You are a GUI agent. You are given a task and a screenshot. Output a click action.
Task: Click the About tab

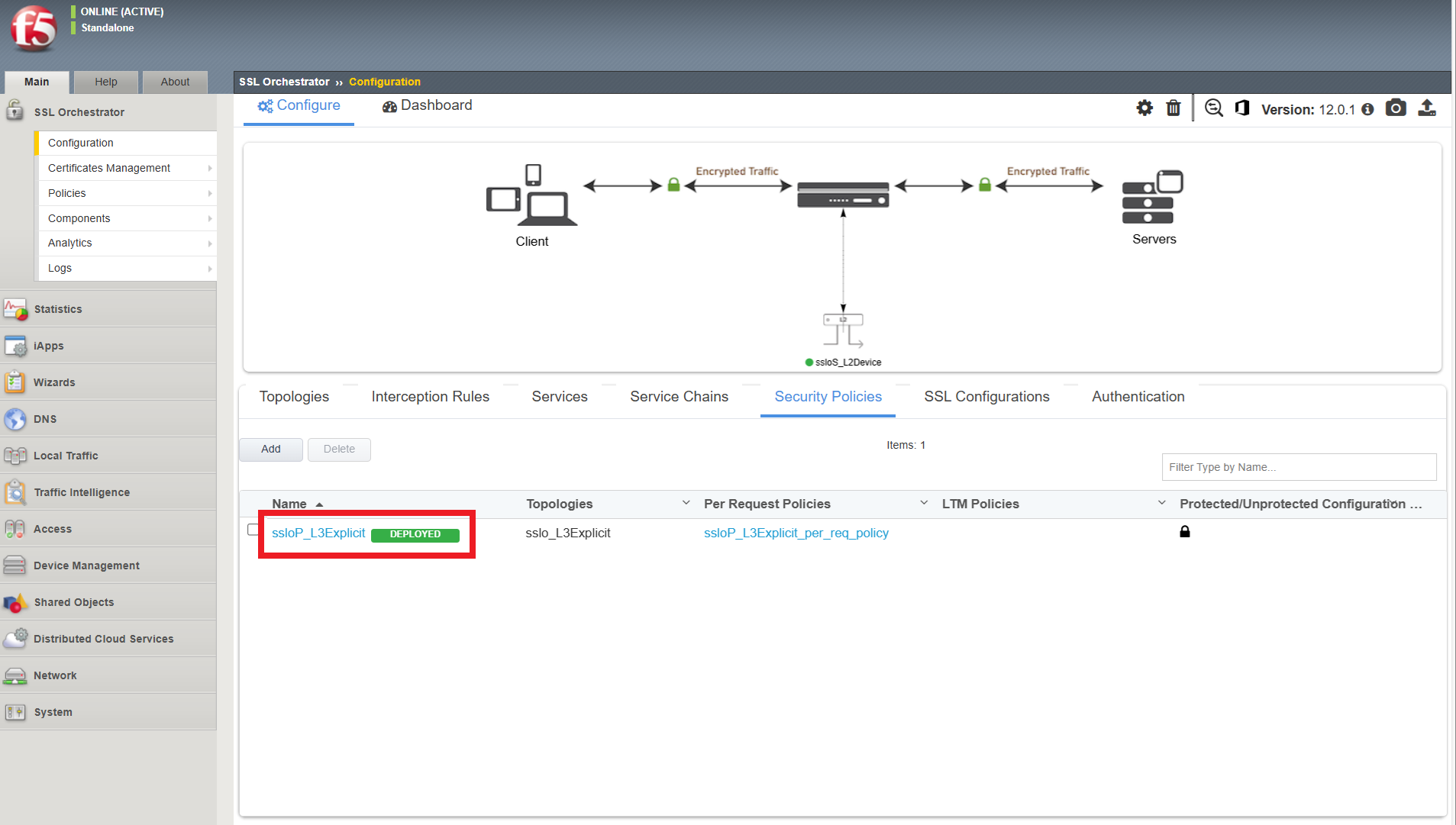point(175,82)
